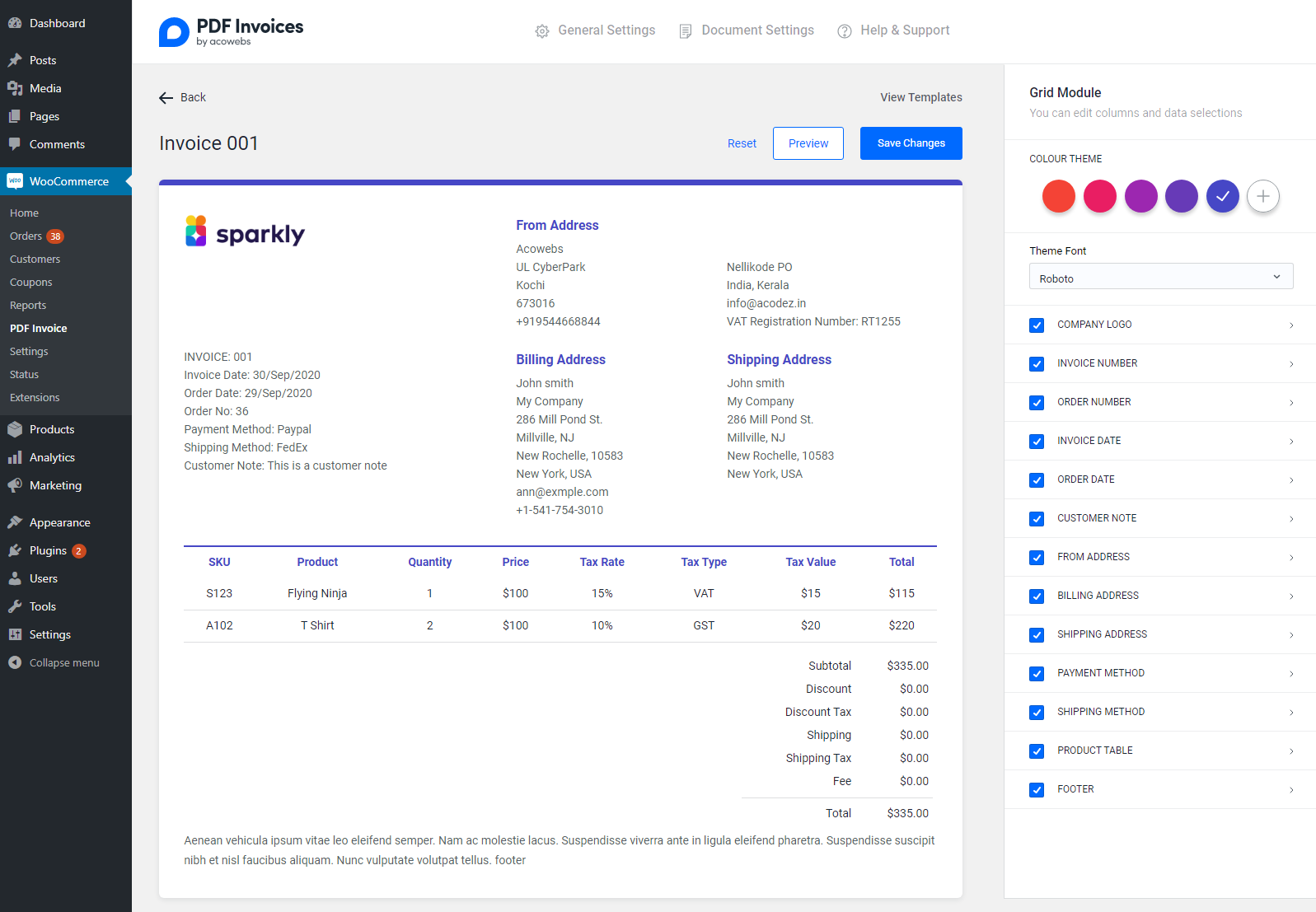Uncheck the Company Logo checkbox
The width and height of the screenshot is (1316, 912).
(1037, 325)
